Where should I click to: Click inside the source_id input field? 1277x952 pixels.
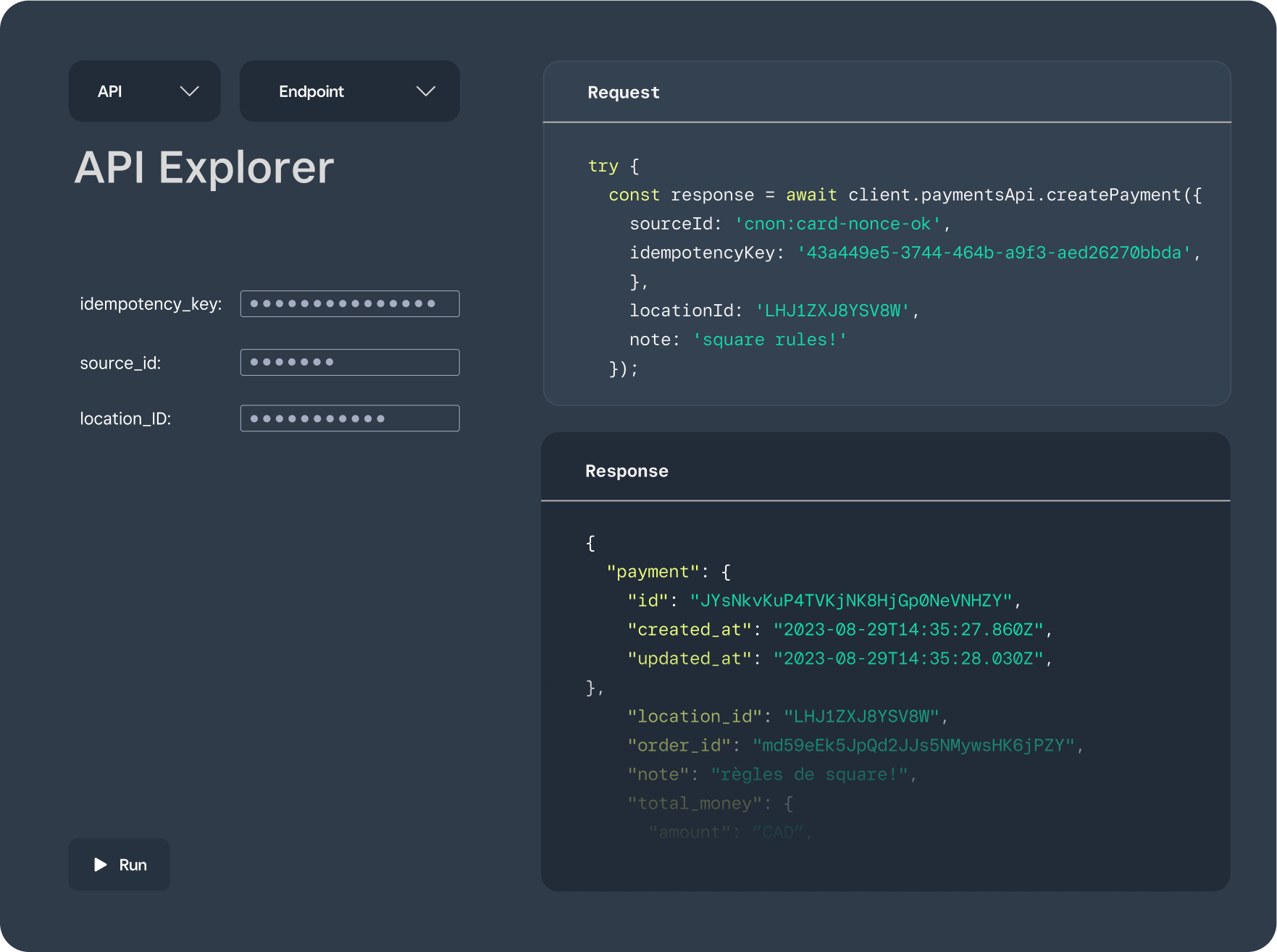[x=349, y=362]
